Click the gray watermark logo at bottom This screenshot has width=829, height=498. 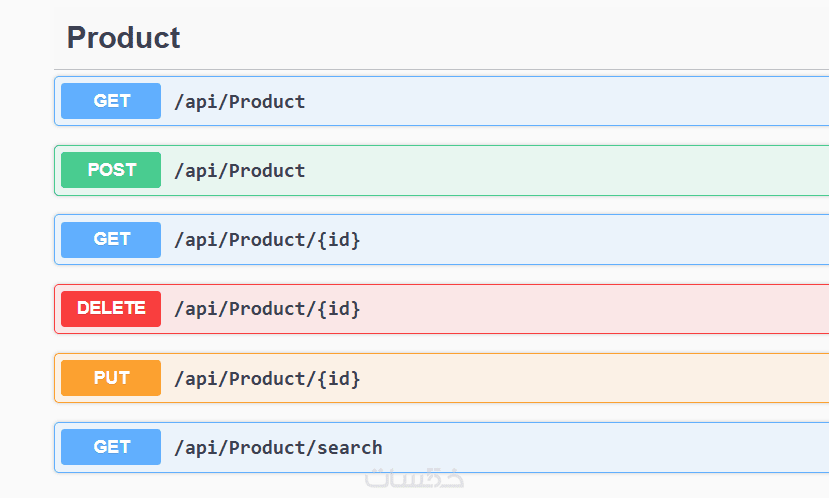[x=415, y=477]
